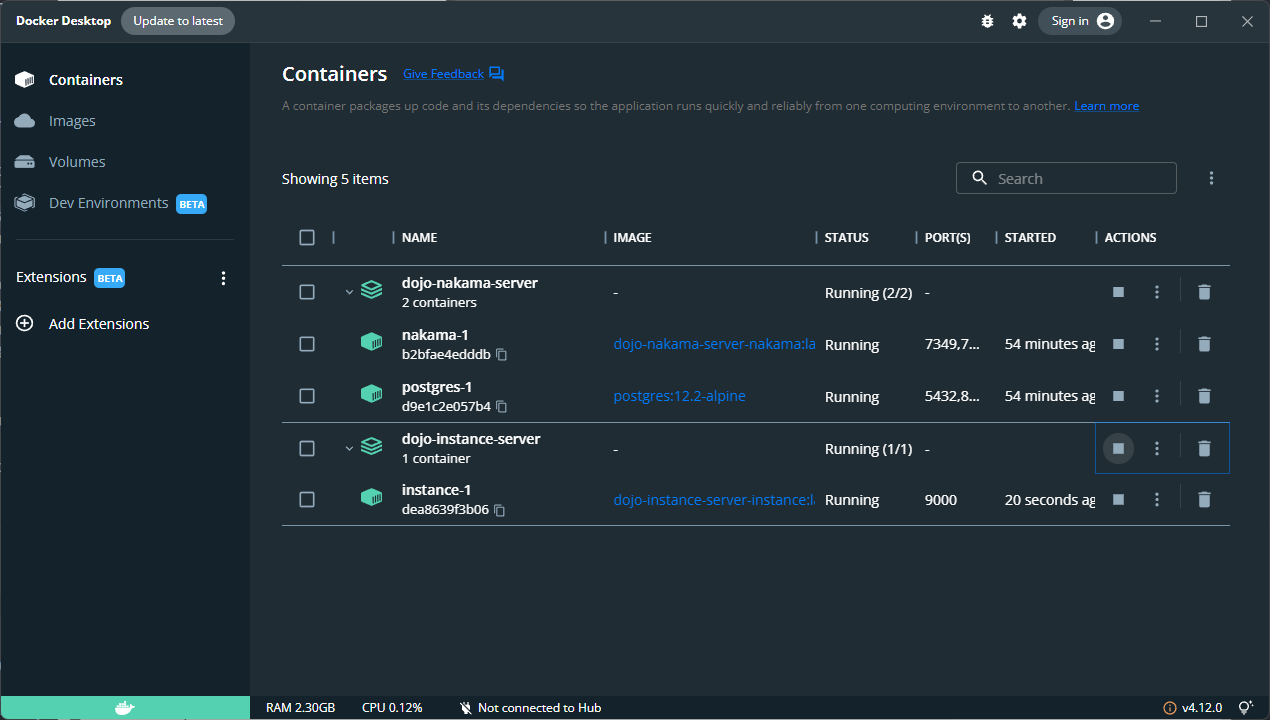The width and height of the screenshot is (1270, 720).
Task: Check the dojo-instance-server row checkbox
Action: [307, 448]
